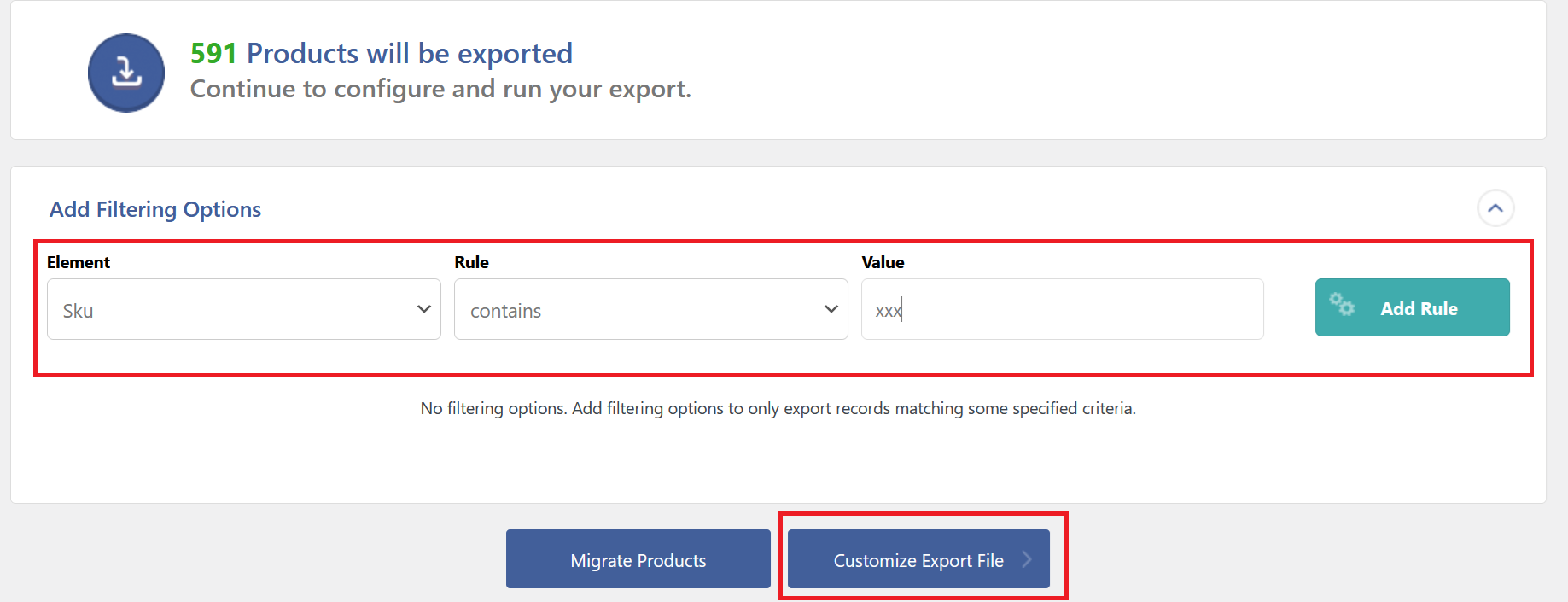This screenshot has width=1568, height=602.
Task: Click the Add Rule button
Action: tap(1413, 307)
